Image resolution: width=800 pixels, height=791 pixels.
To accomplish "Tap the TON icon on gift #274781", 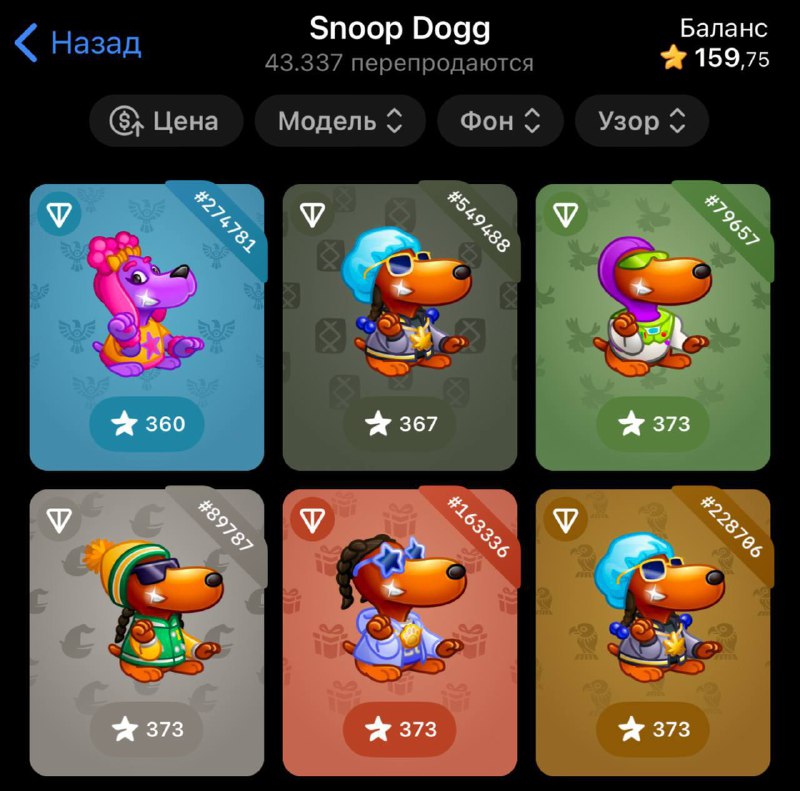I will click(x=59, y=214).
